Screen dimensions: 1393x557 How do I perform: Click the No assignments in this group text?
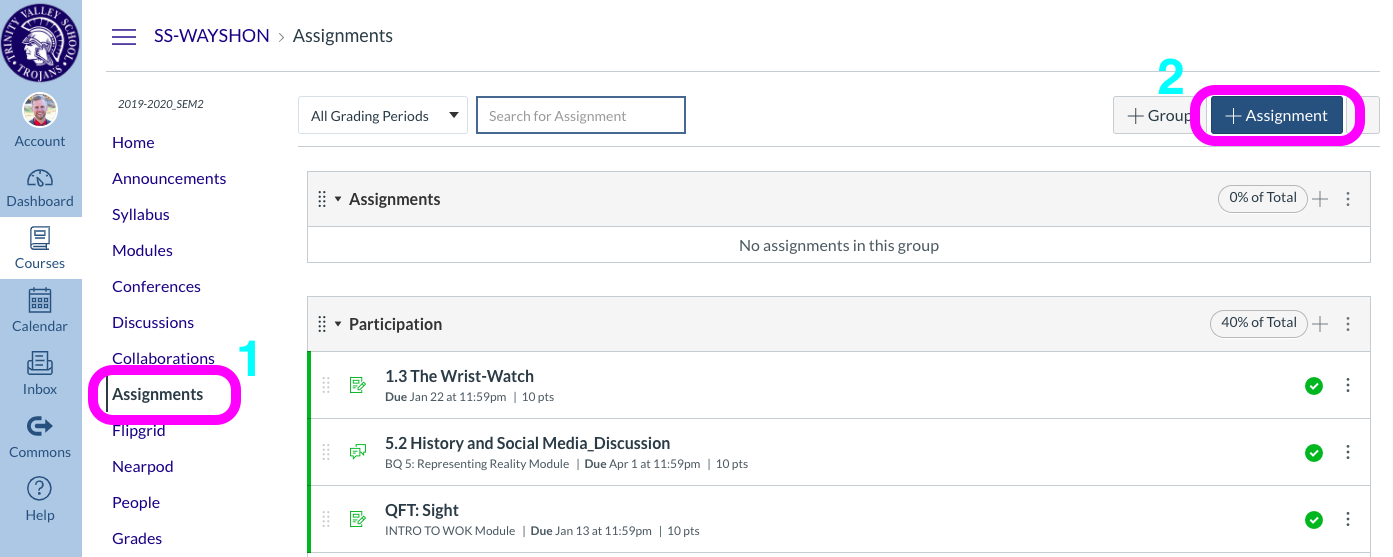point(839,245)
